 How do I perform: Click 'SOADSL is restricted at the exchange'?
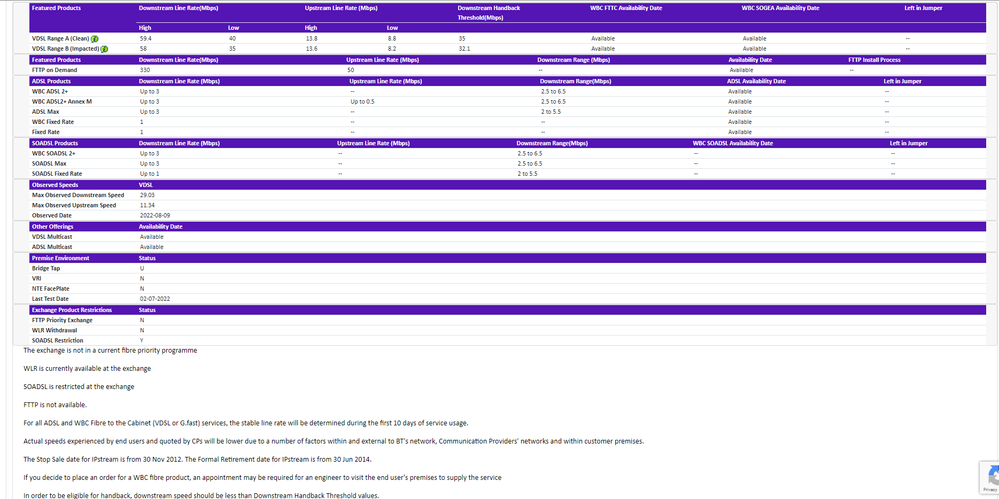click(x=79, y=386)
